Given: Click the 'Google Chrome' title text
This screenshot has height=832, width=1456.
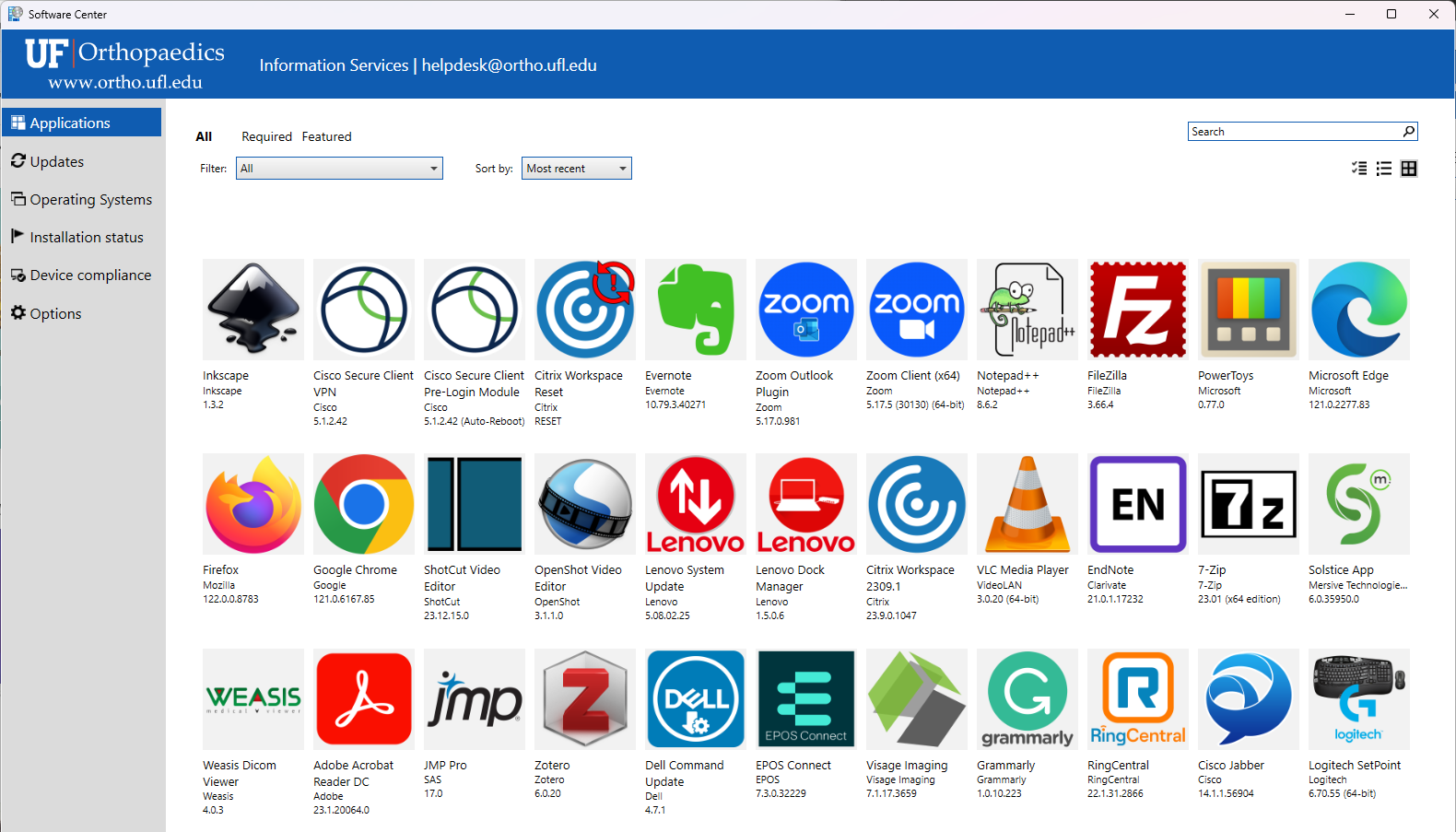Looking at the screenshot, I should tap(355, 570).
